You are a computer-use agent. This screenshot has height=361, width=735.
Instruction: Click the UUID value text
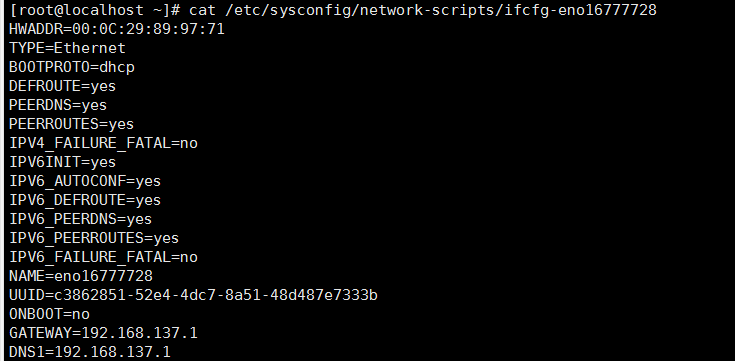(216, 295)
